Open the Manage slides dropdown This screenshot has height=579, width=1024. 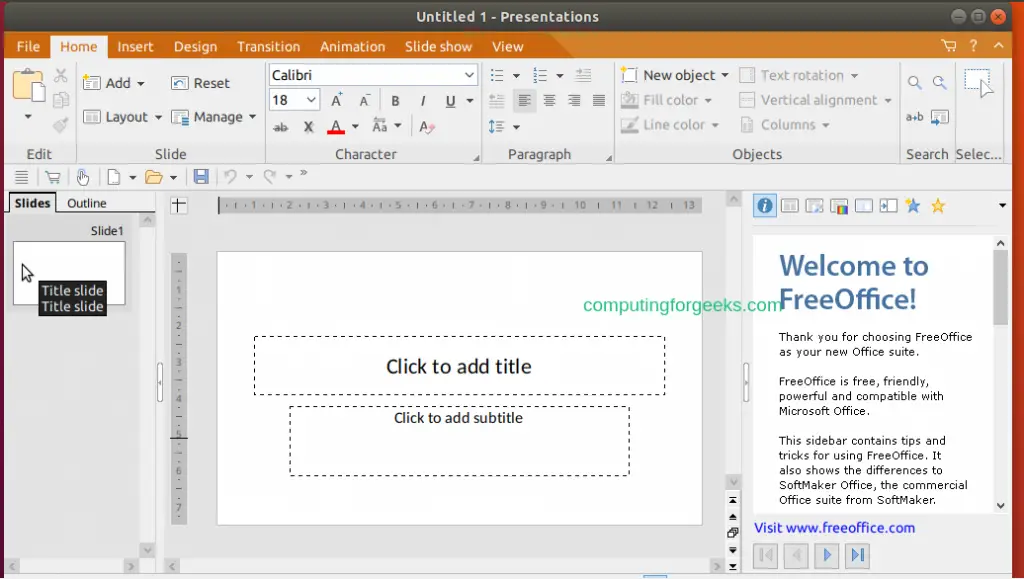[214, 117]
